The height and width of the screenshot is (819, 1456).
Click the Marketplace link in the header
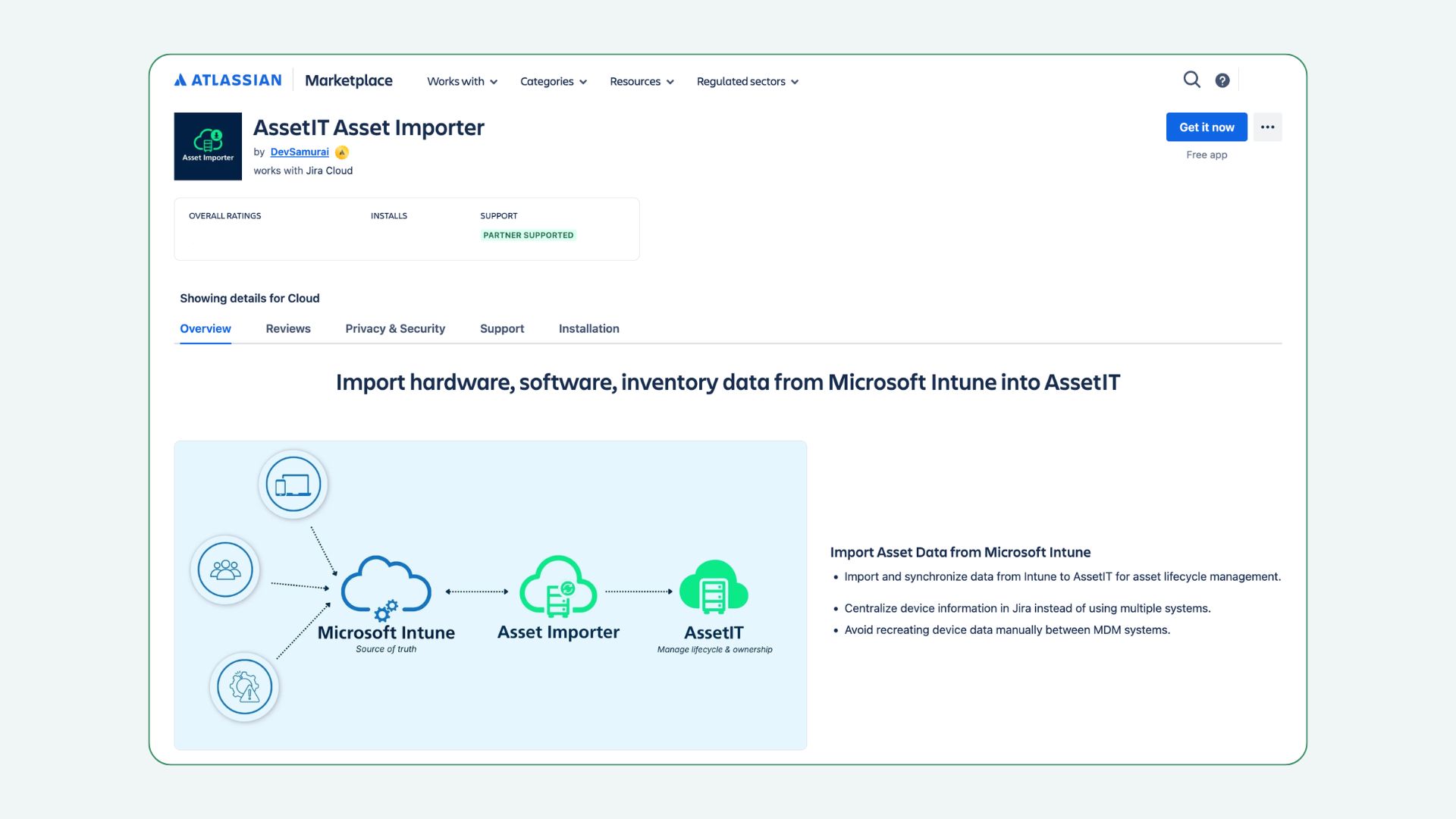point(349,80)
